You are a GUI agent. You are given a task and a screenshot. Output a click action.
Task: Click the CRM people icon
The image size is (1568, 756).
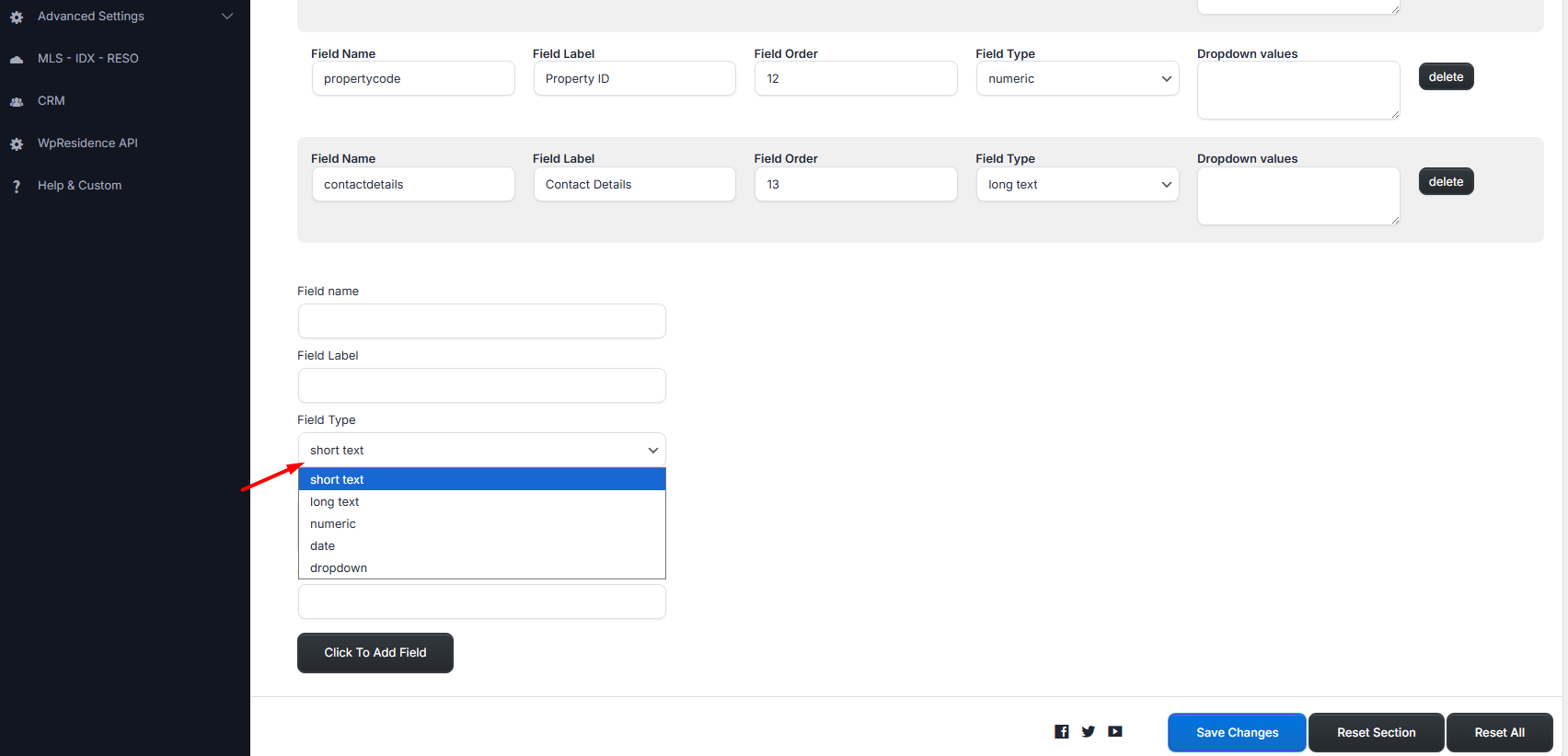click(x=17, y=101)
